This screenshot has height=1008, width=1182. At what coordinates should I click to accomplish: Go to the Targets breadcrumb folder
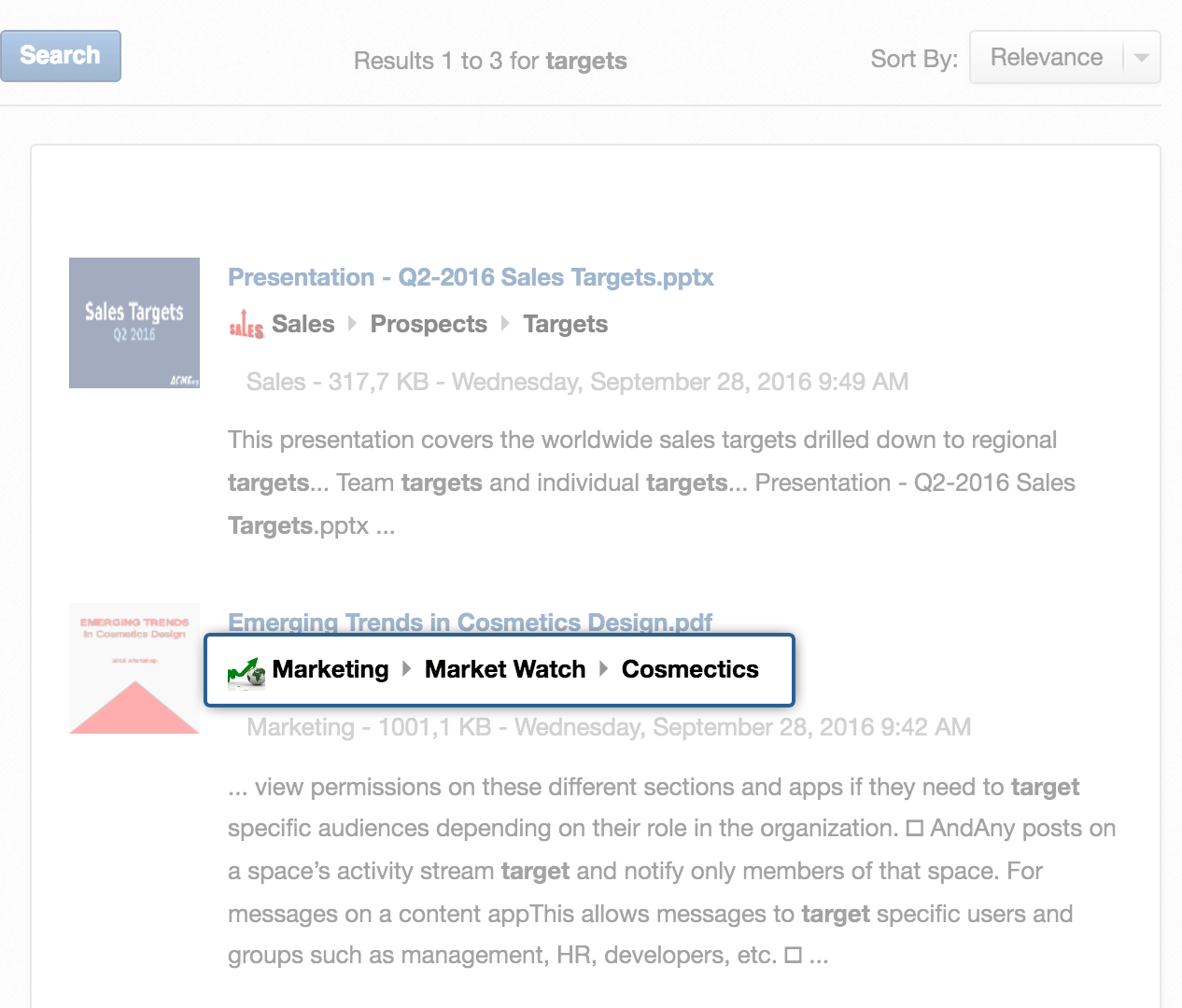pos(565,324)
